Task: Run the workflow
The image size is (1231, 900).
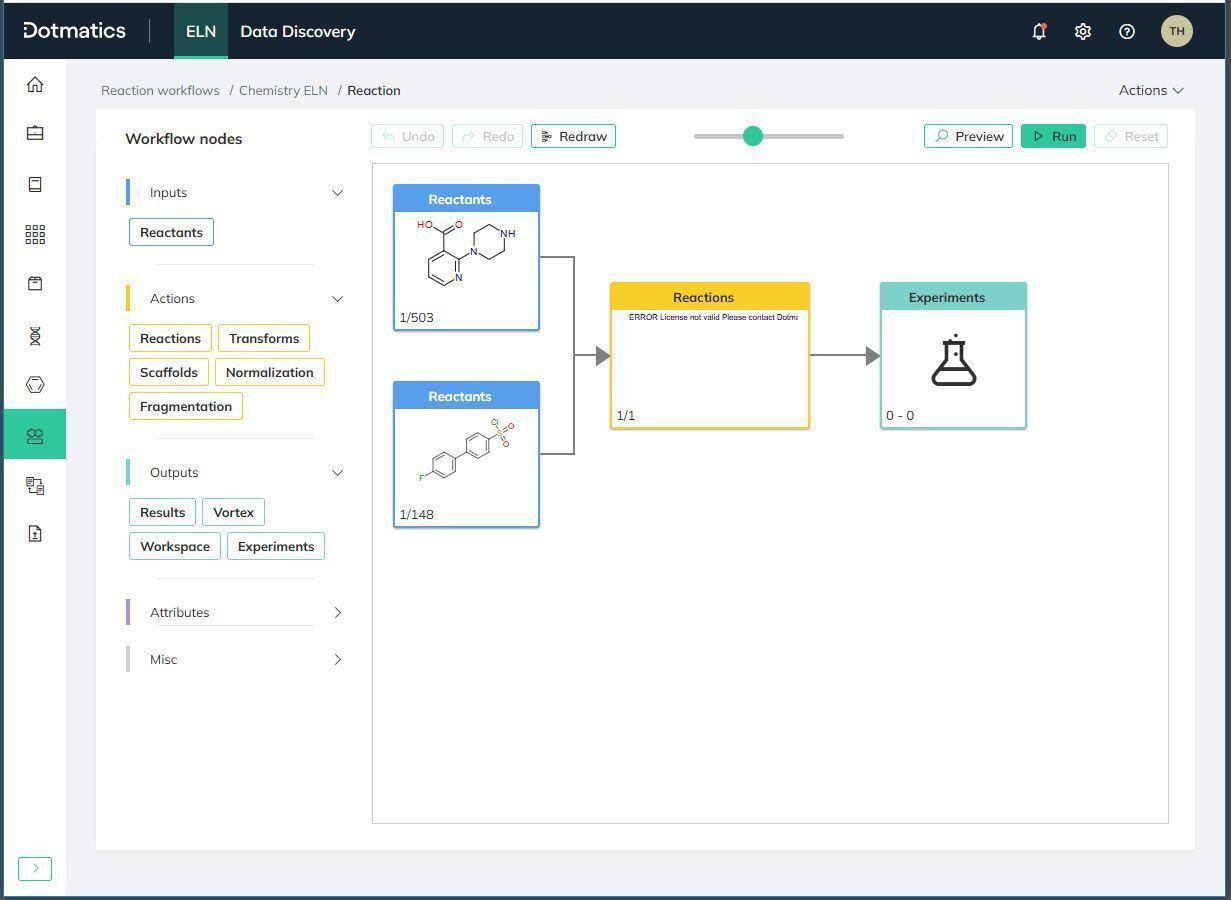Action: pos(1053,136)
